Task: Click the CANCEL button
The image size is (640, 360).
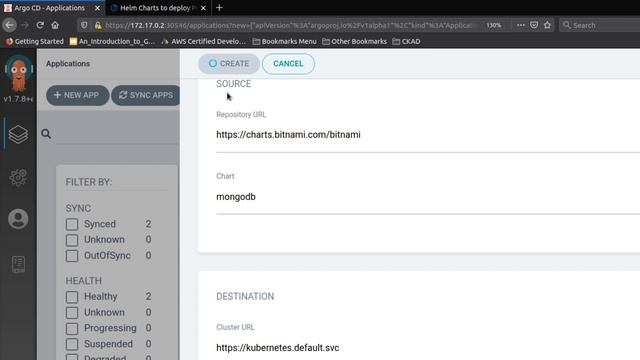Action: (x=288, y=64)
